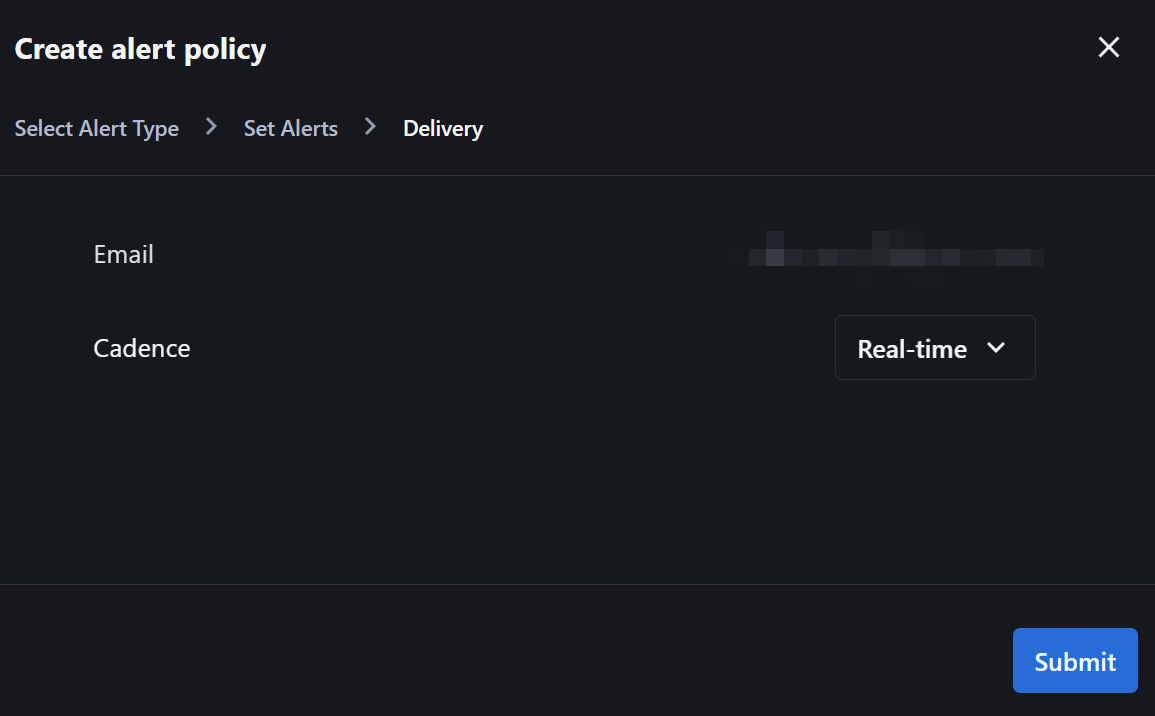Screen dimensions: 1155x716
Task: Expand the Cadence frequency options
Action: 935,348
